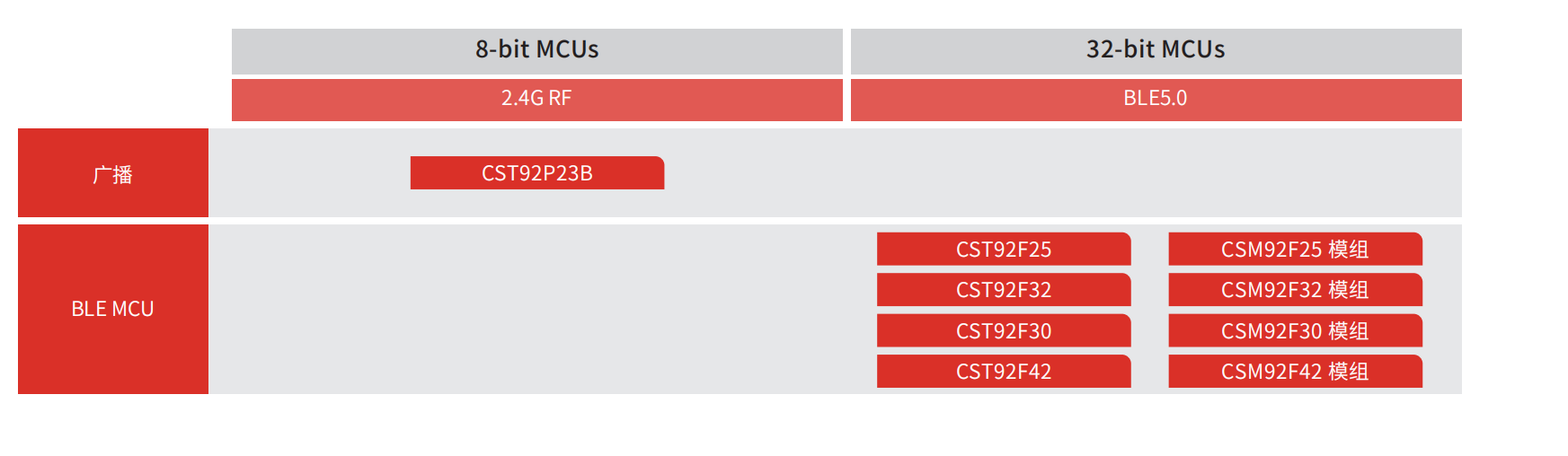Open the CST92P23B product box

pos(536,173)
